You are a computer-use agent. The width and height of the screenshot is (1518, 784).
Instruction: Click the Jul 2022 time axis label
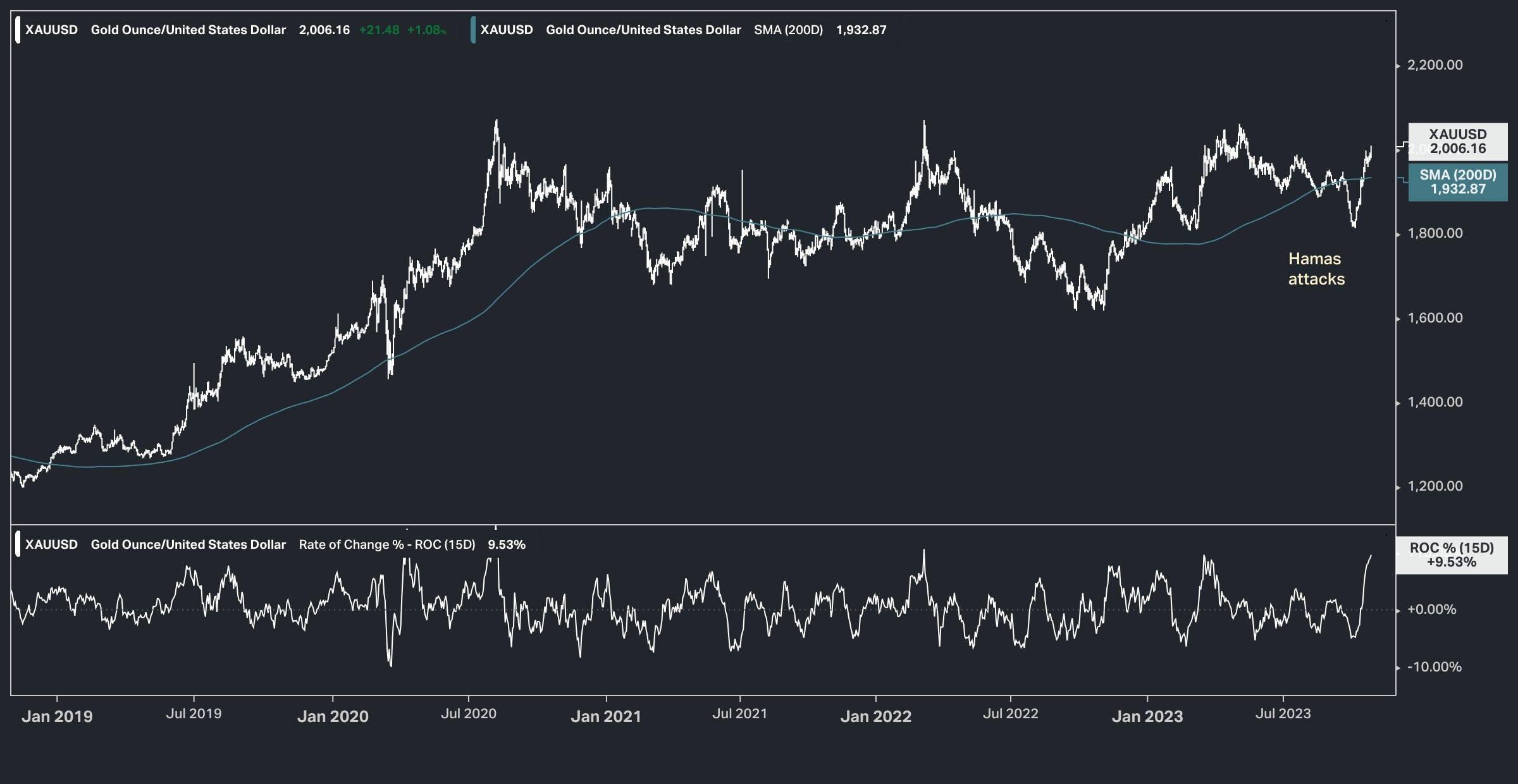(1011, 714)
